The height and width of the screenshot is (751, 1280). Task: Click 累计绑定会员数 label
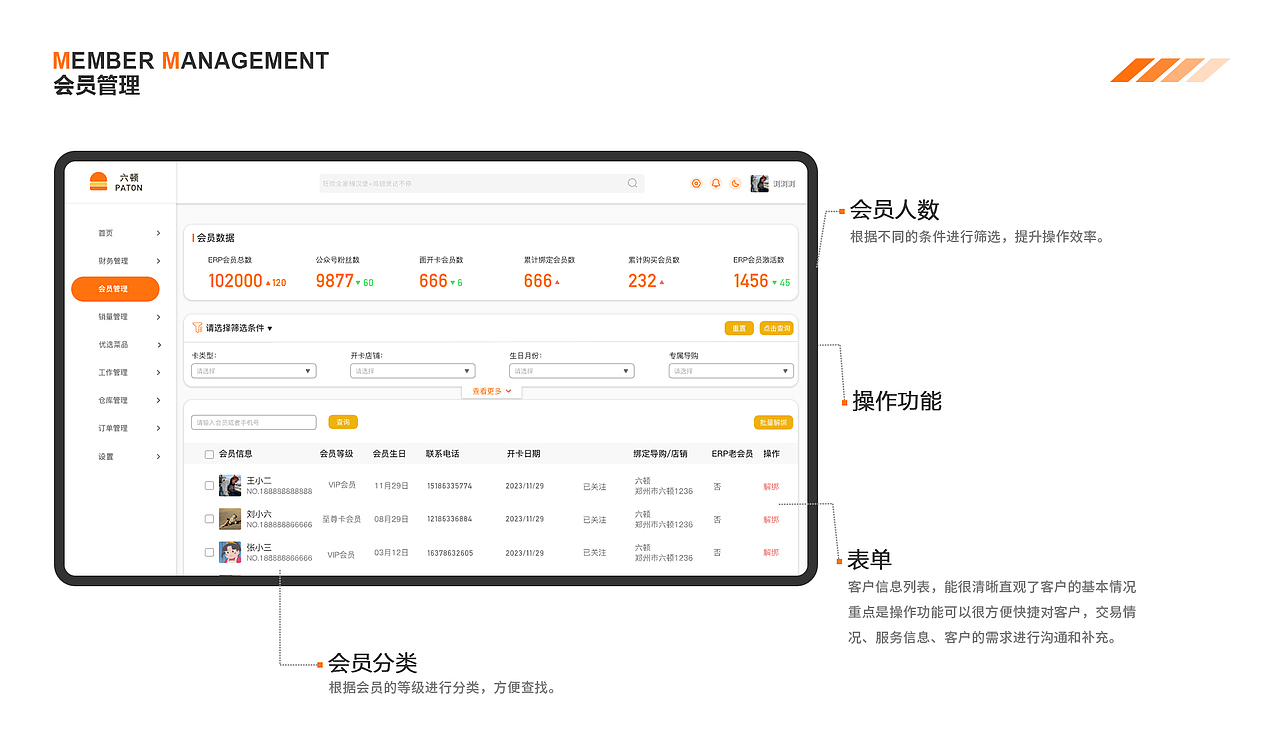click(x=550, y=260)
